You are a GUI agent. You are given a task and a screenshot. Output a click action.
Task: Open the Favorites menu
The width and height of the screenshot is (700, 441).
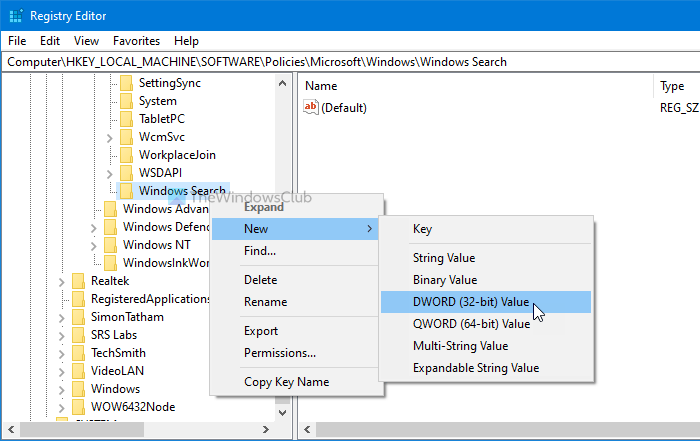click(135, 41)
